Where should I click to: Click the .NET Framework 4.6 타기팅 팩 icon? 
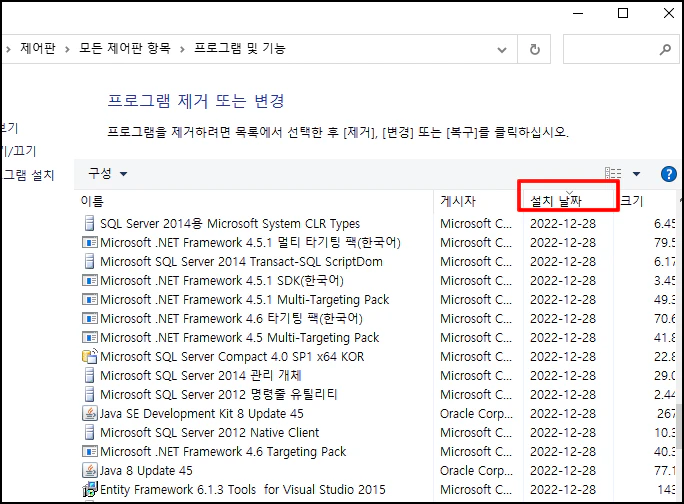[x=89, y=318]
